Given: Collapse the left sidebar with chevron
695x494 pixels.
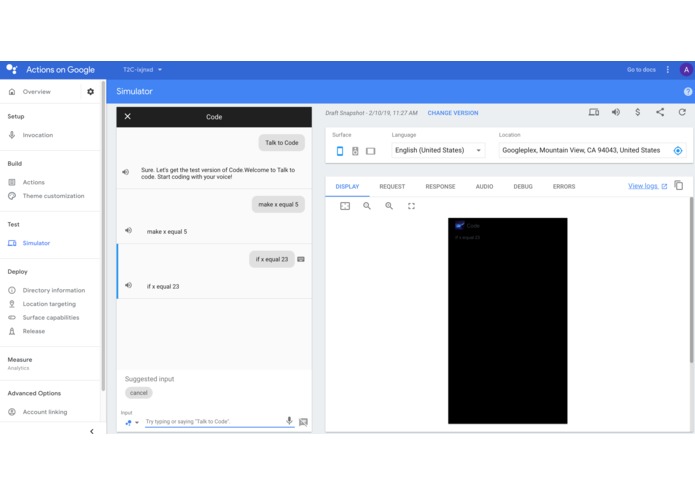Looking at the screenshot, I should click(92, 431).
